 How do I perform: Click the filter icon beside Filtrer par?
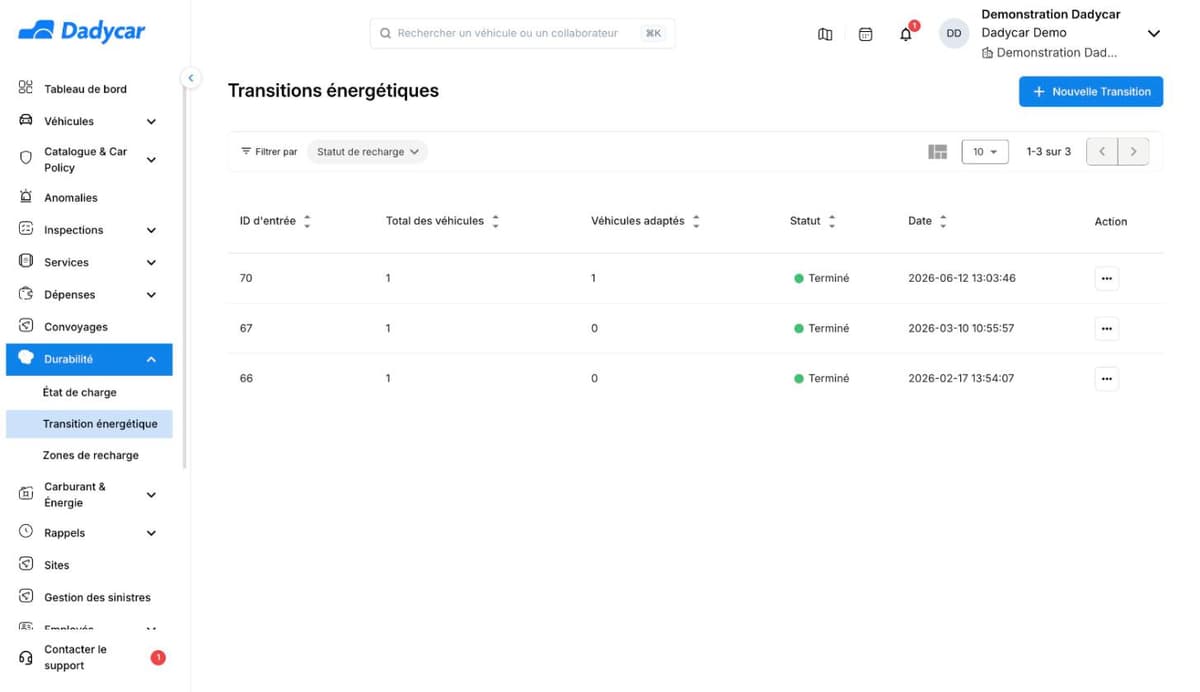tap(246, 151)
